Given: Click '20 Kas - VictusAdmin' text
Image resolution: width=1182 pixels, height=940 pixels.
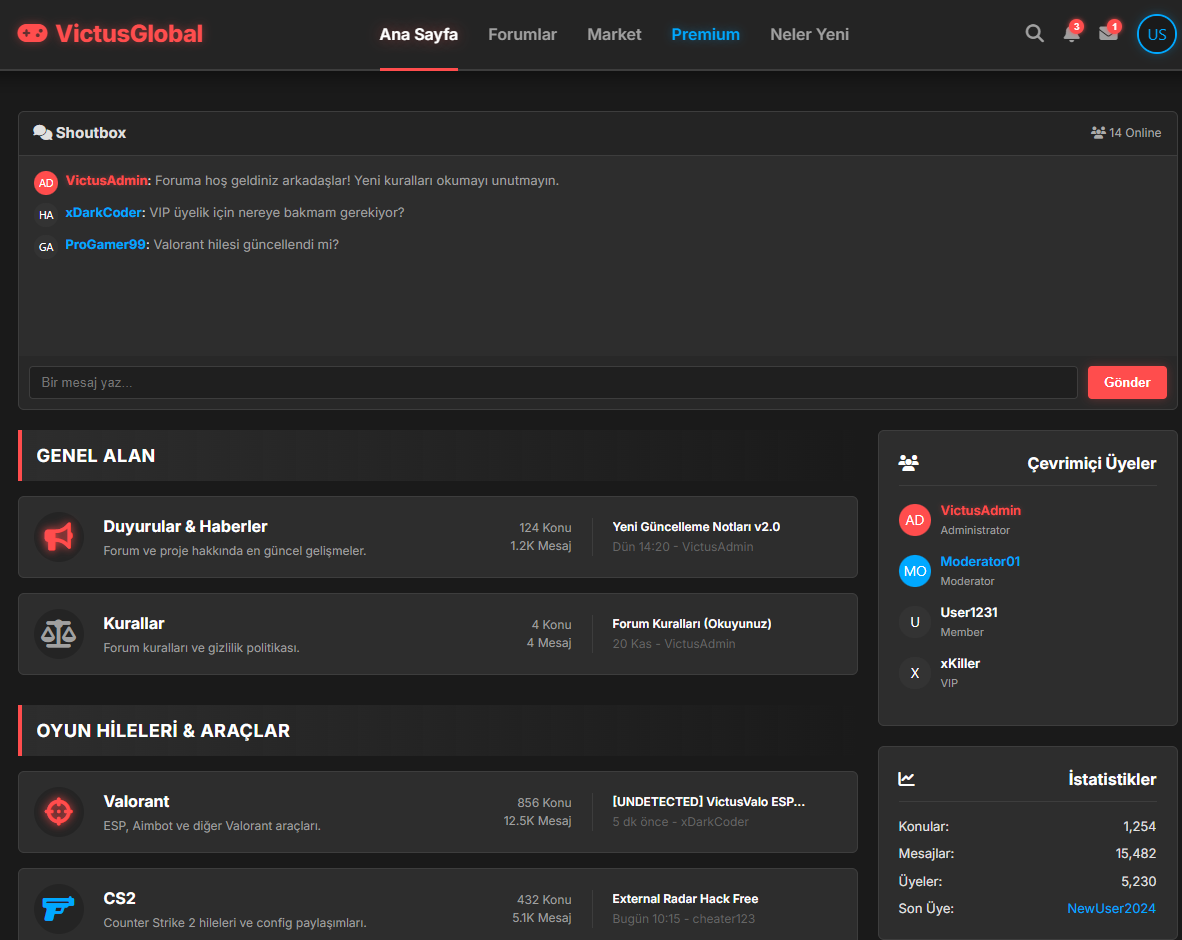Looking at the screenshot, I should [673, 644].
